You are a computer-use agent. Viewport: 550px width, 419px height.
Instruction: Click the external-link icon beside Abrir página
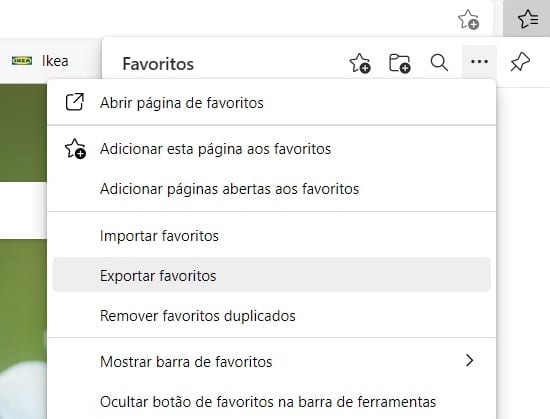pos(75,102)
